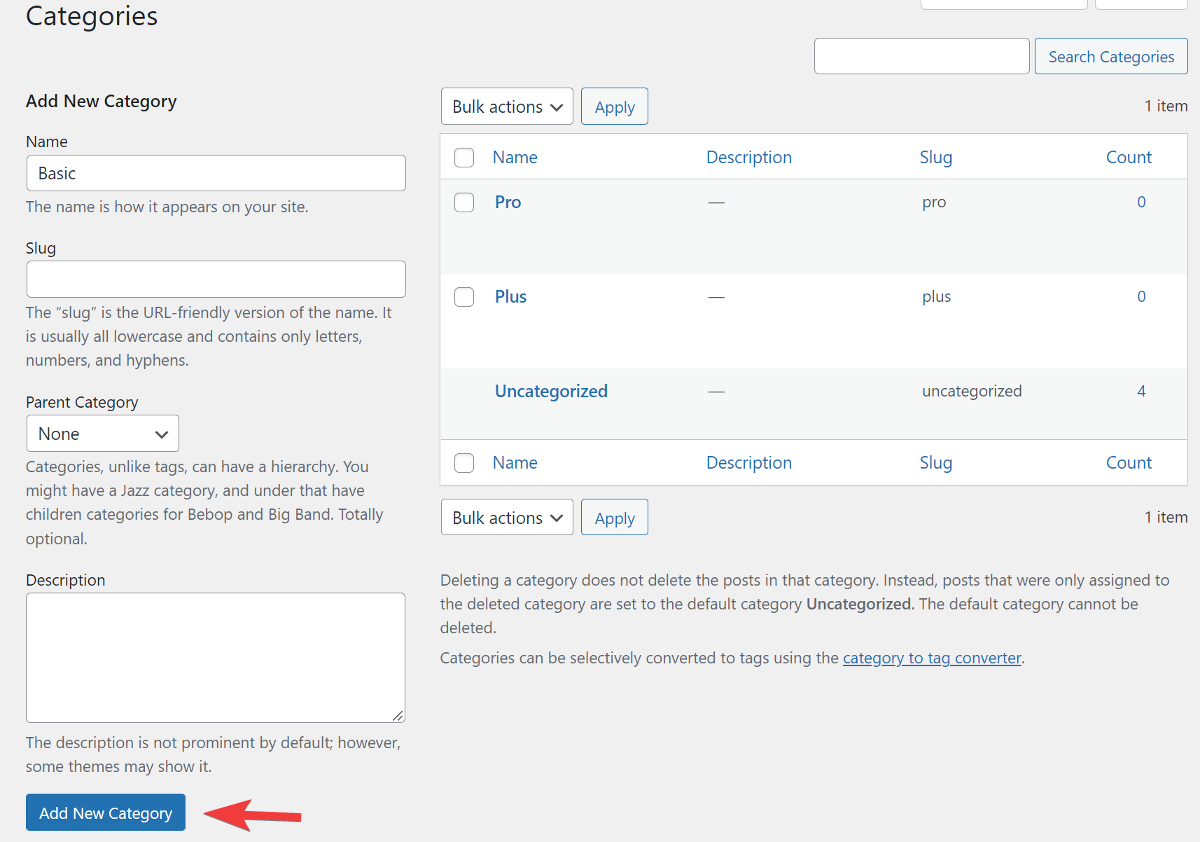Viewport: 1200px width, 842px height.
Task: Click the top '1 item' text
Action: [1166, 106]
